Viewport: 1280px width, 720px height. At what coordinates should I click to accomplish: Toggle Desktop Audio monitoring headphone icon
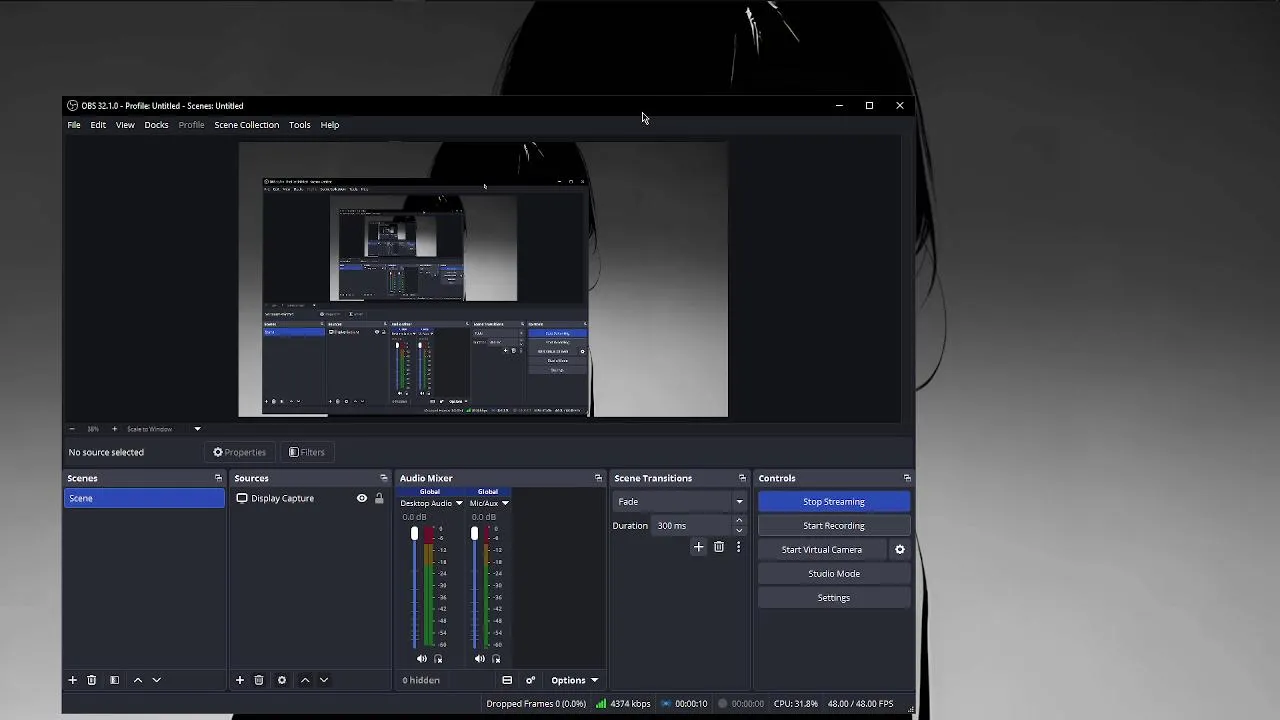point(438,658)
